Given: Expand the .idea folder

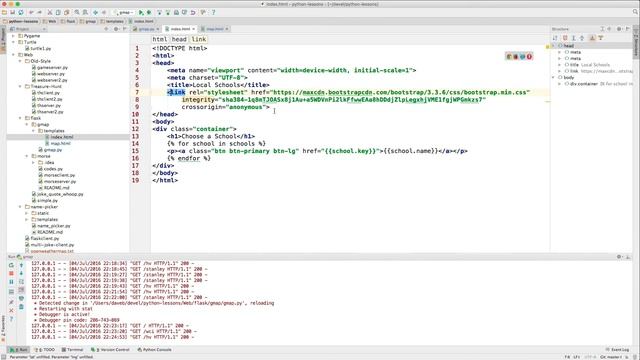Looking at the screenshot, I should click(33, 162).
